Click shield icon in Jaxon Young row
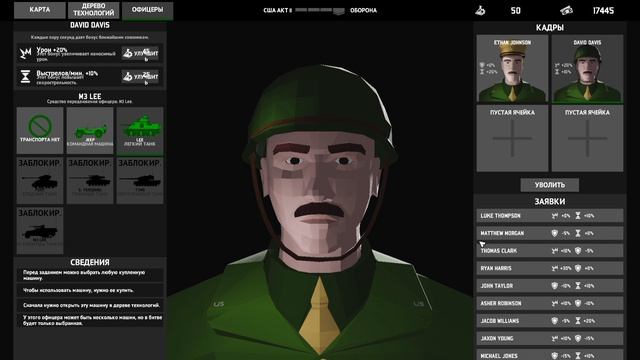The width and height of the screenshot is (640, 360). tap(578, 338)
